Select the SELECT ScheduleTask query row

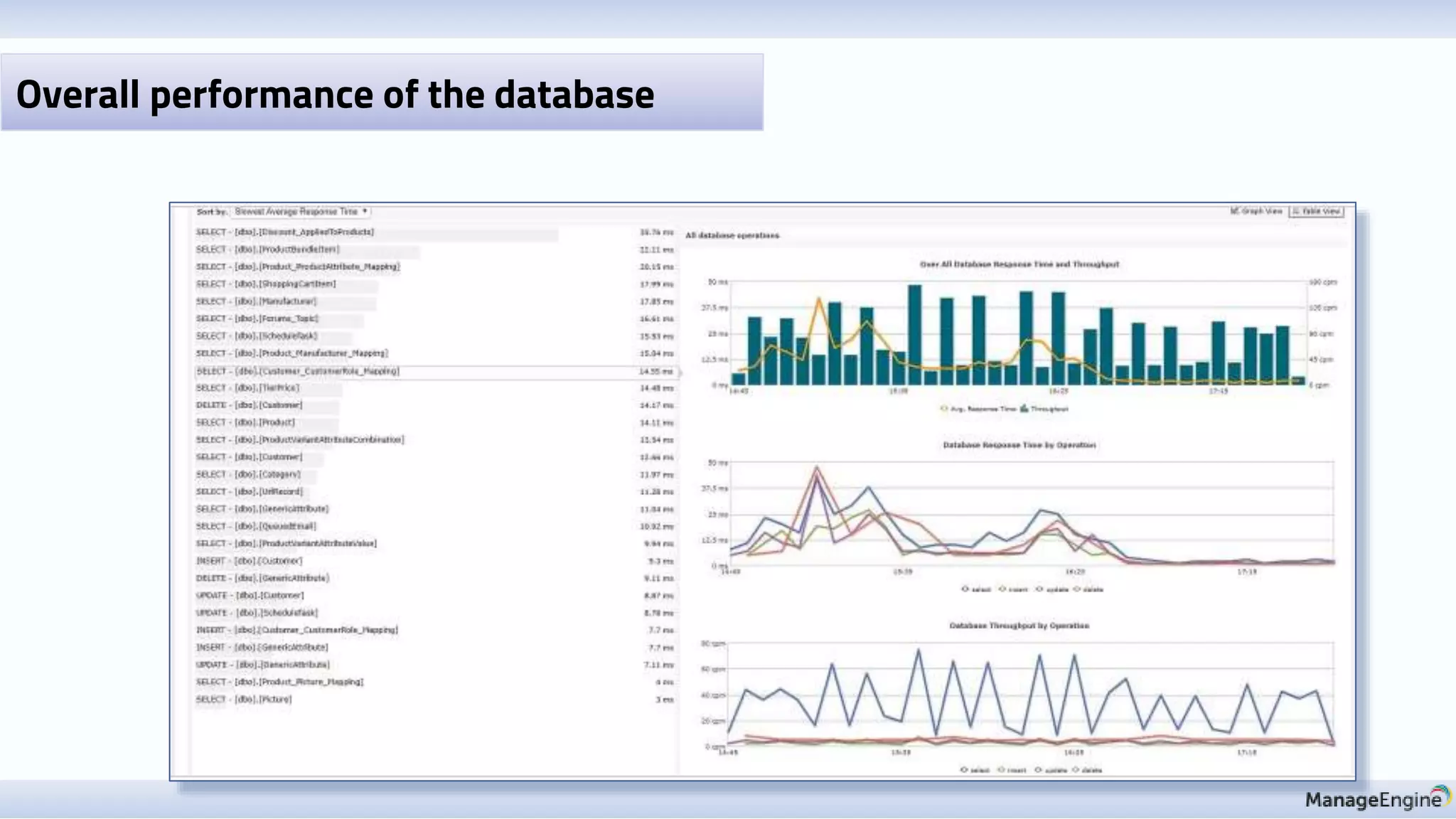pyautogui.click(x=434, y=336)
